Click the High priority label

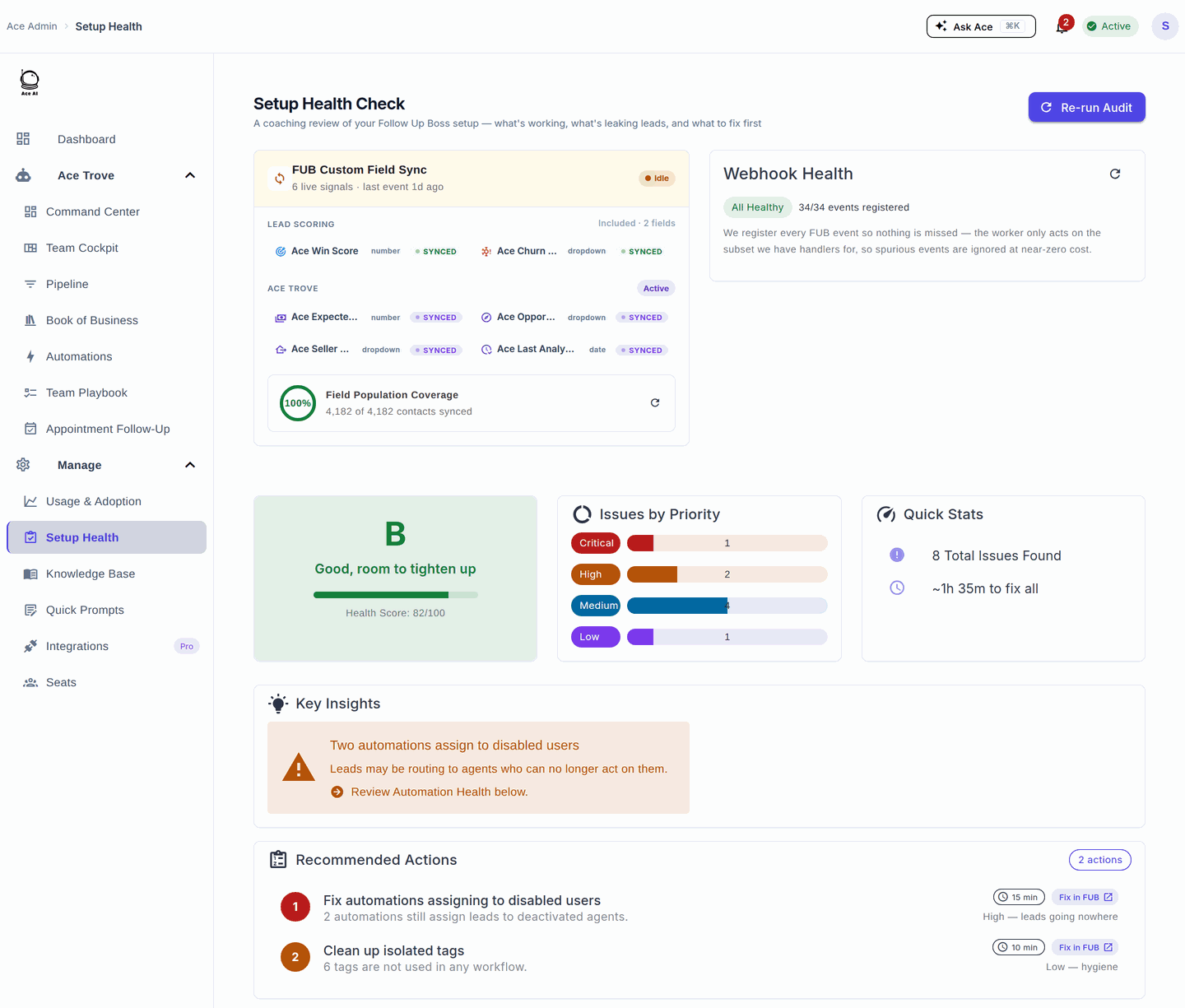(x=595, y=574)
